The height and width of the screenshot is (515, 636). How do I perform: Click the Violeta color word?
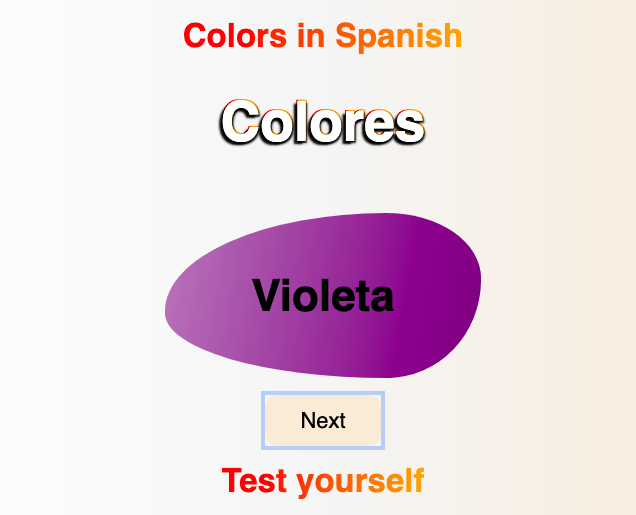tap(323, 296)
